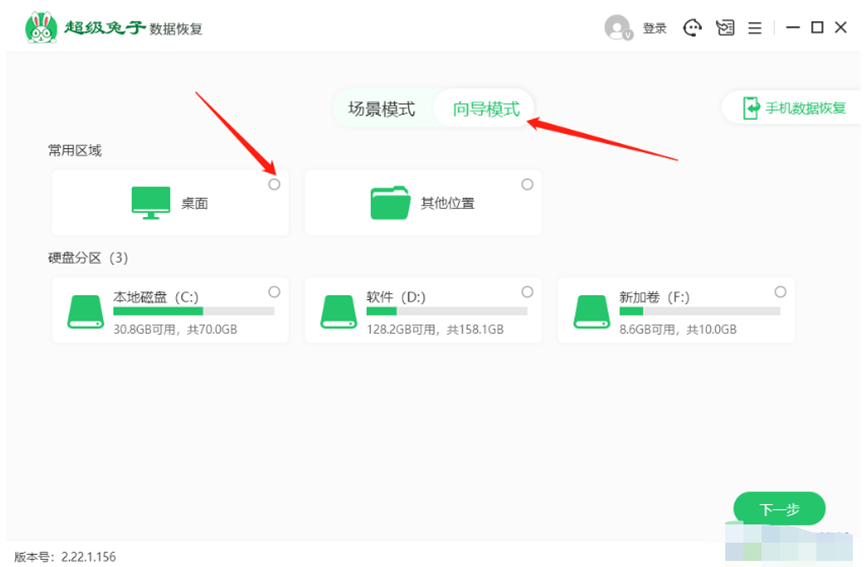This screenshot has height=567, width=865.
Task: Click the 桌面 label text
Action: pos(195,204)
